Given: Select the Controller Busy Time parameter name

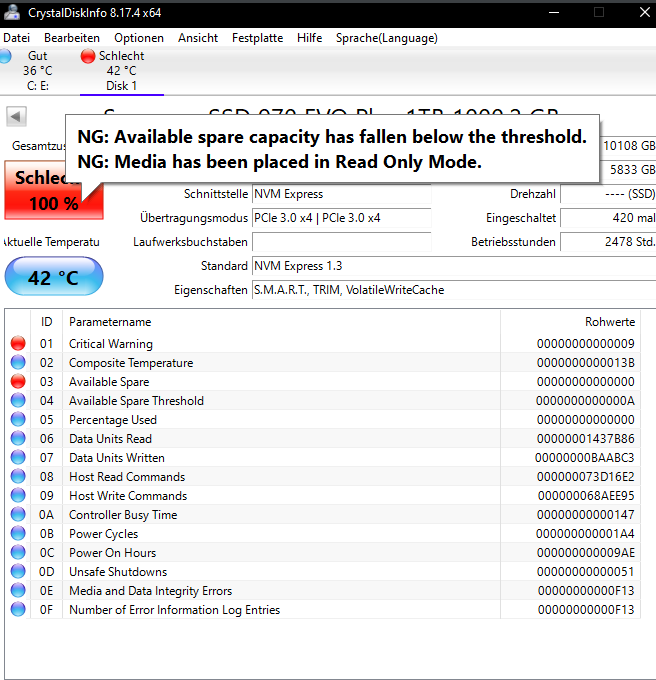Looking at the screenshot, I should point(123,515).
